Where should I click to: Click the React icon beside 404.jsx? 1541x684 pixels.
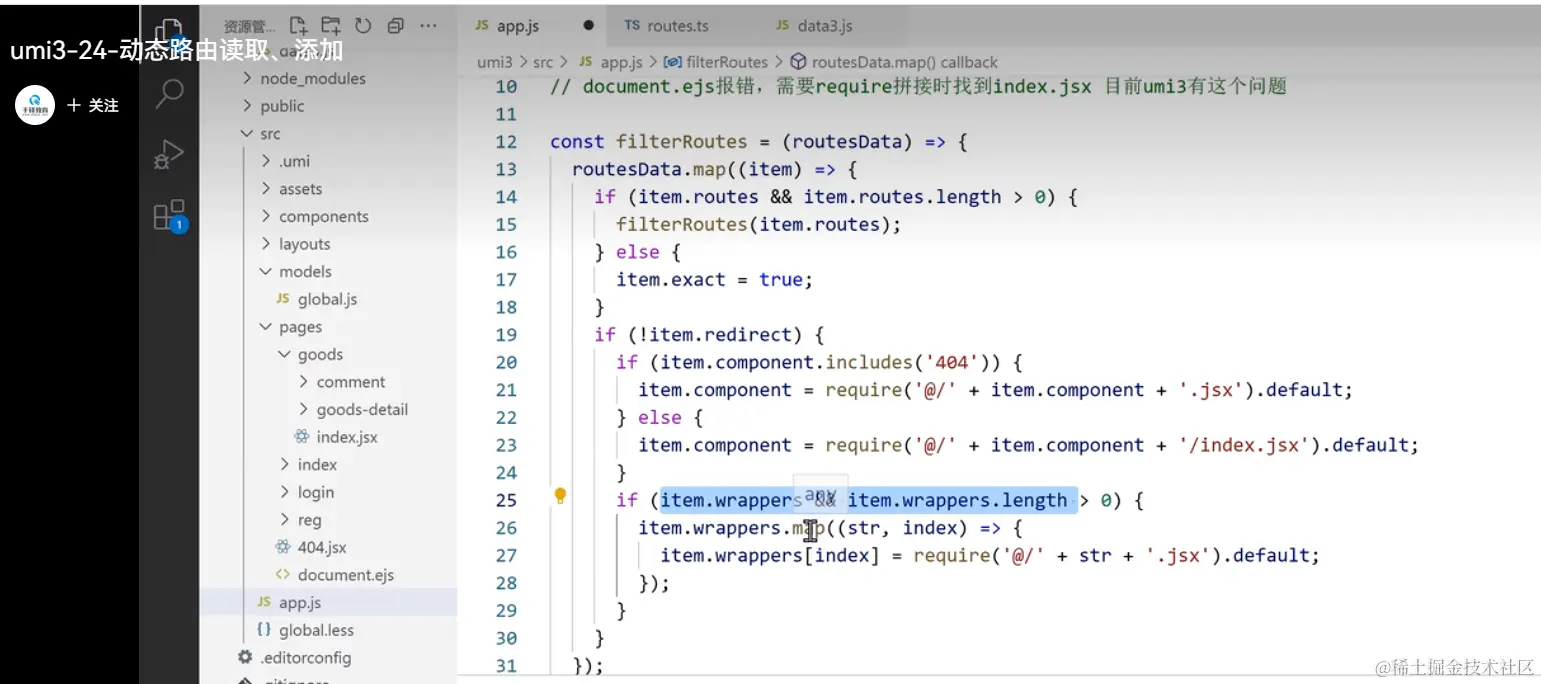tap(283, 547)
